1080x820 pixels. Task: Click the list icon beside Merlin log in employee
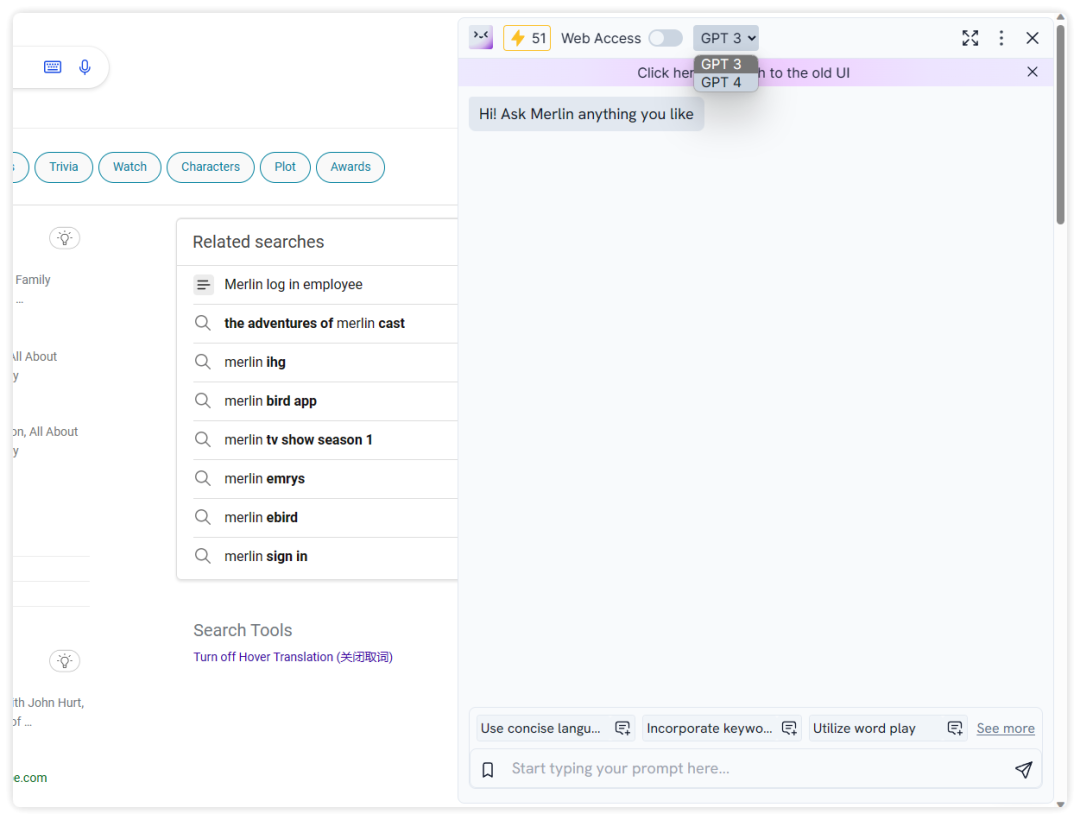tap(203, 284)
